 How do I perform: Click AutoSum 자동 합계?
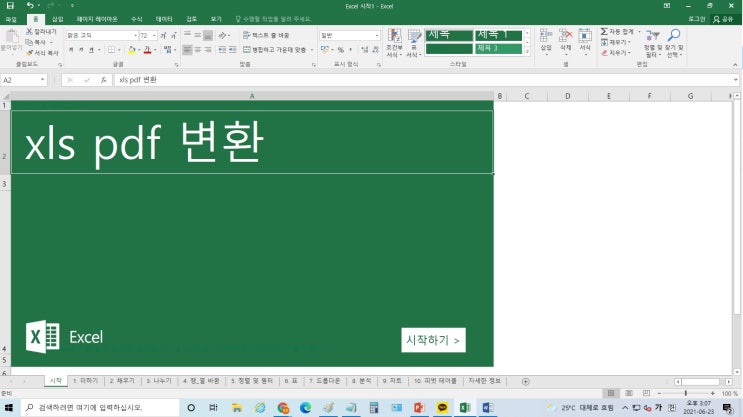617,31
